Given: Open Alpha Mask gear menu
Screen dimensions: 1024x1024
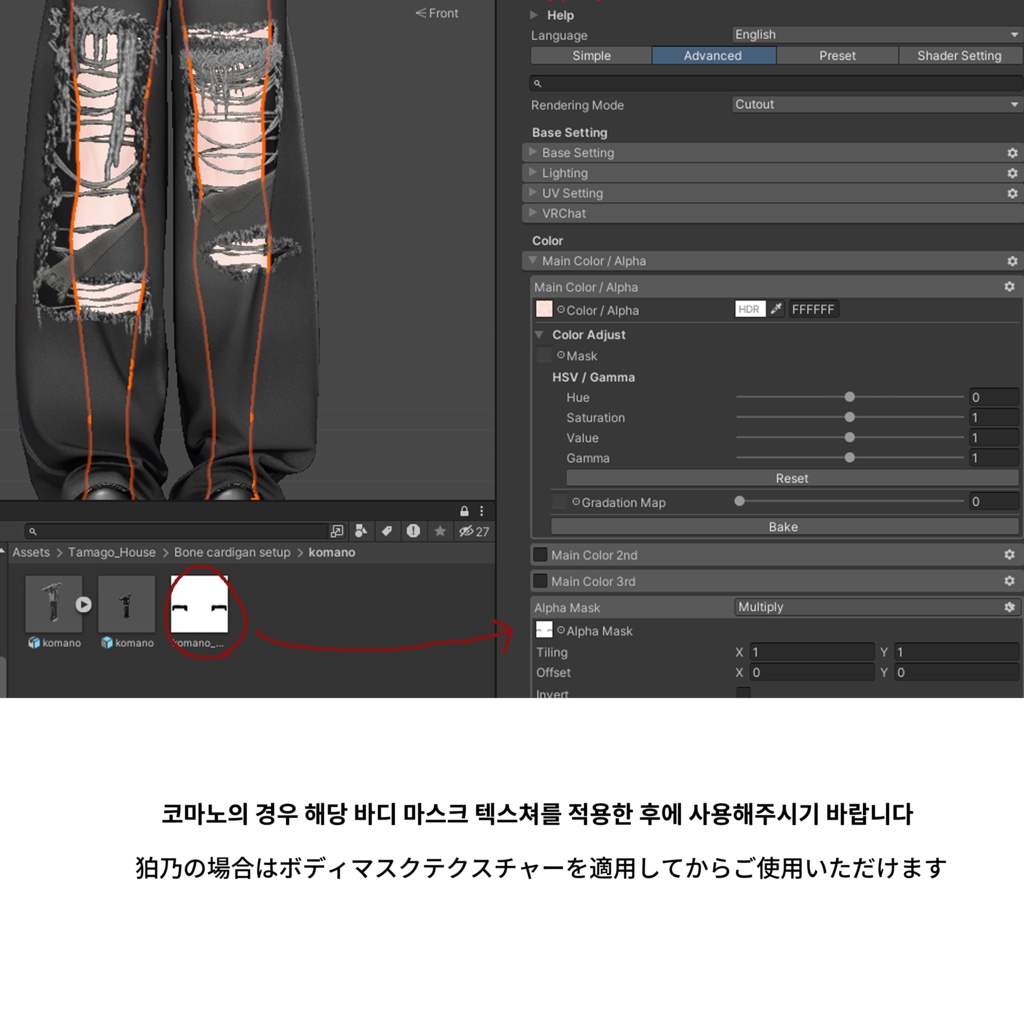Looking at the screenshot, I should pos(1010,607).
